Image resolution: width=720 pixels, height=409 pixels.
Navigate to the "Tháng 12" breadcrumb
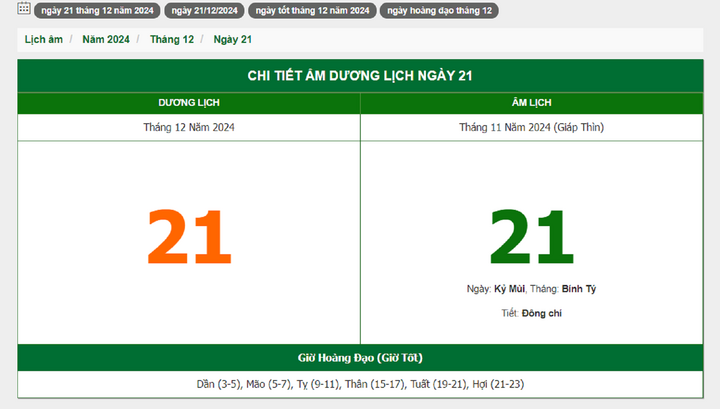[171, 39]
